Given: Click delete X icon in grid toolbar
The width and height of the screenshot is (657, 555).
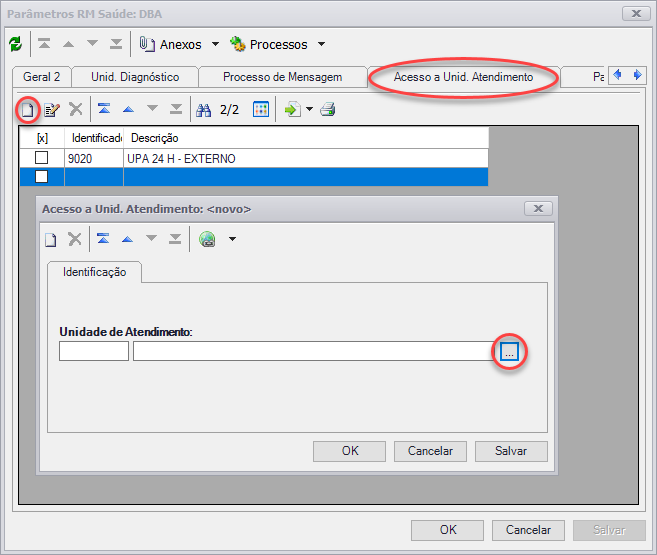Looking at the screenshot, I should pos(76,109).
